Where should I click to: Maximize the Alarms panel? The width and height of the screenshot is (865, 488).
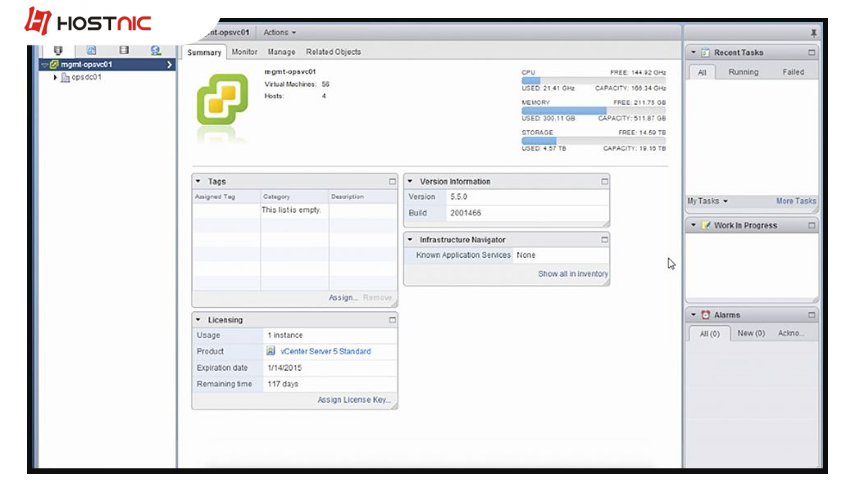[x=811, y=315]
